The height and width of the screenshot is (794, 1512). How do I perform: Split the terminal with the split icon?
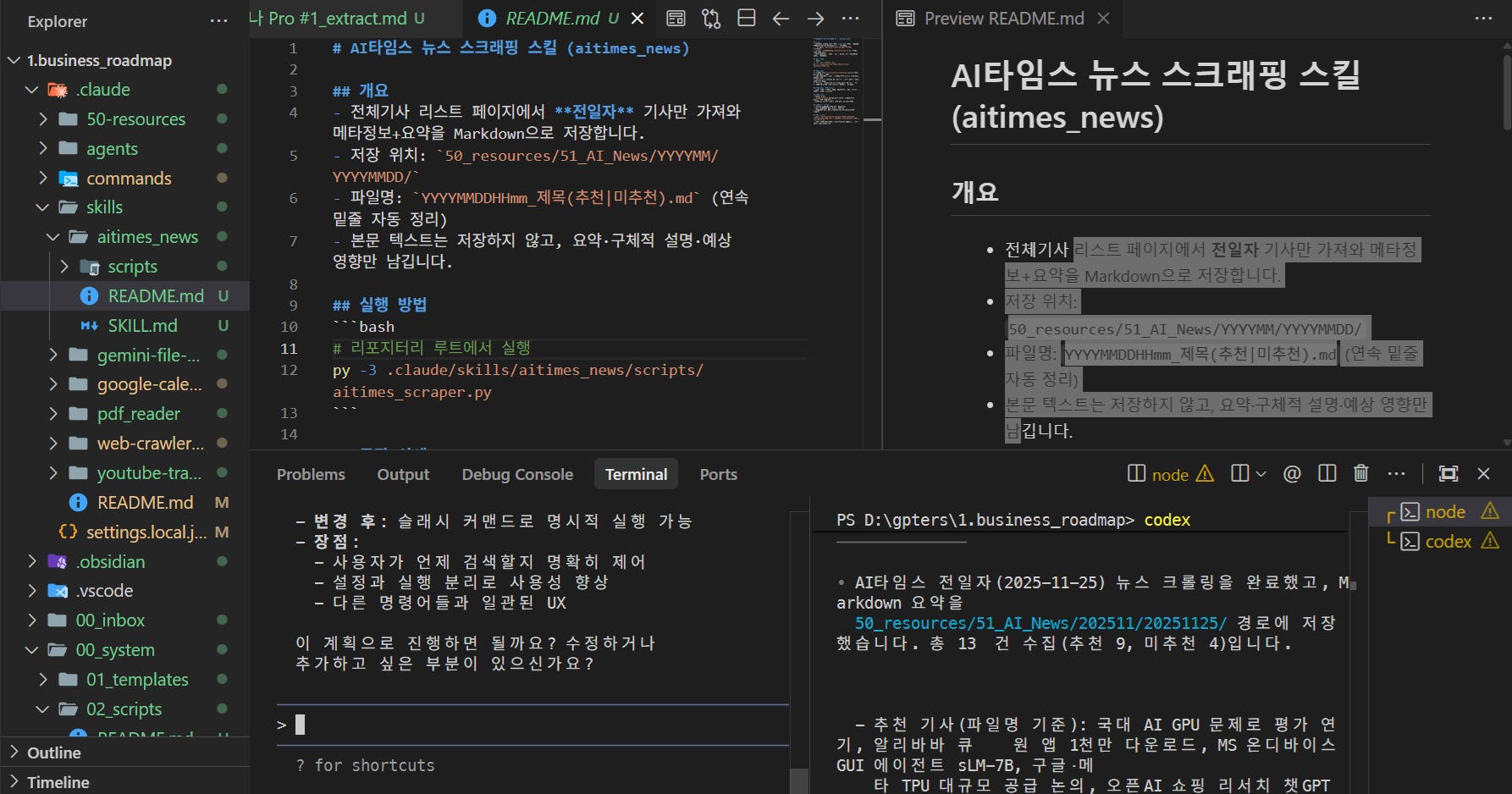(1326, 474)
